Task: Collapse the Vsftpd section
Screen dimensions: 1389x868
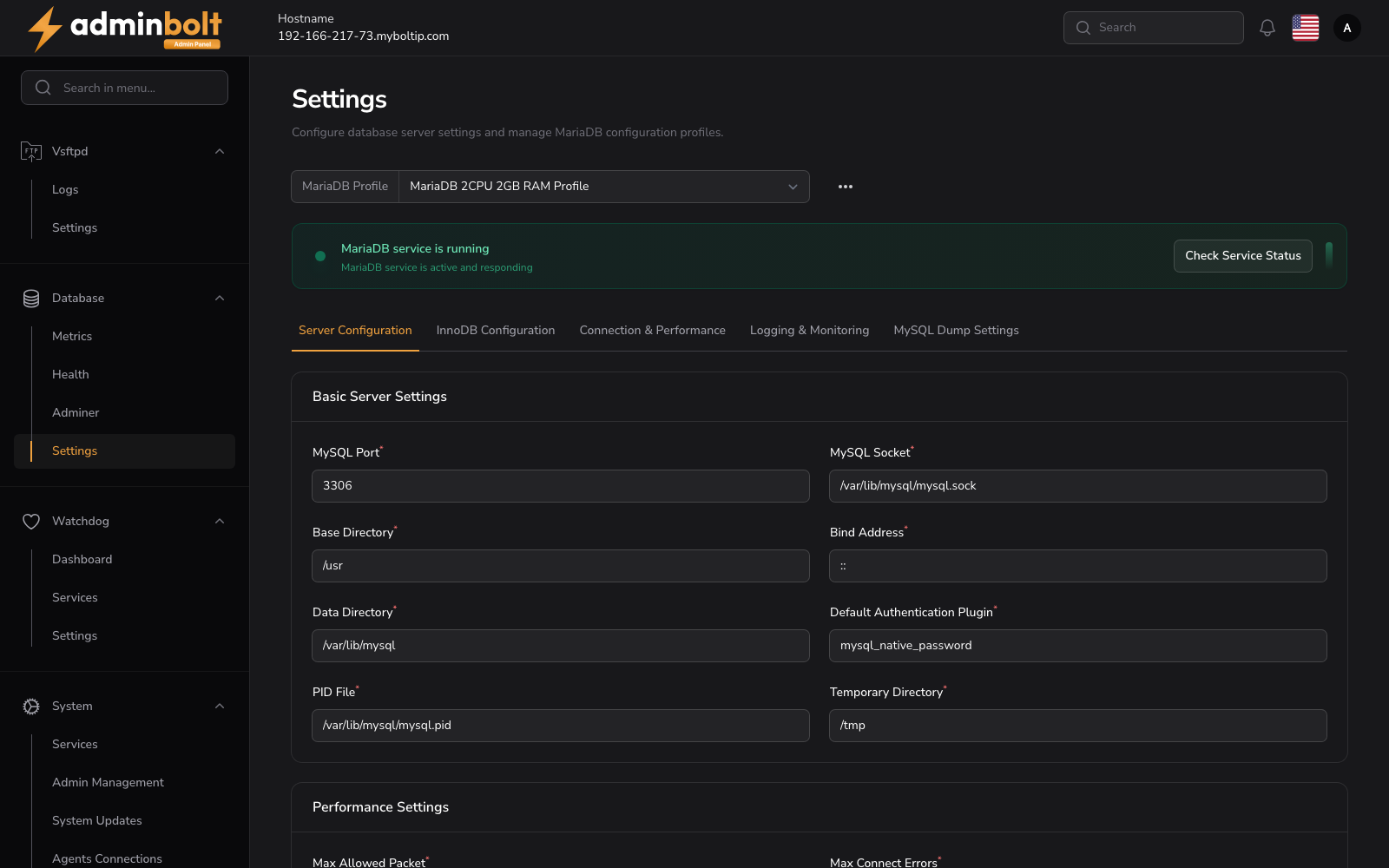Action: pyautogui.click(x=220, y=151)
